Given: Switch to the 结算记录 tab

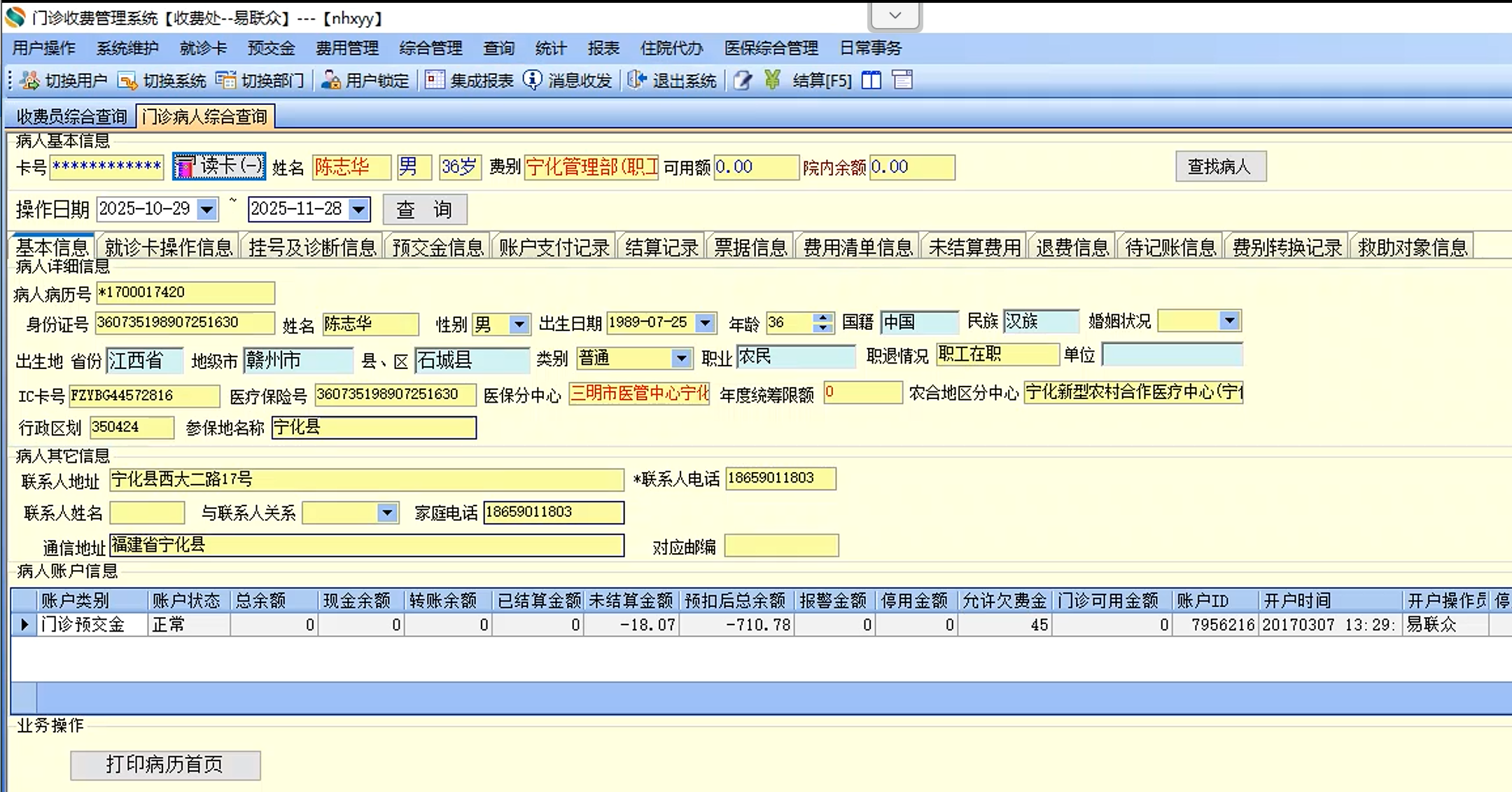Looking at the screenshot, I should pyautogui.click(x=661, y=247).
